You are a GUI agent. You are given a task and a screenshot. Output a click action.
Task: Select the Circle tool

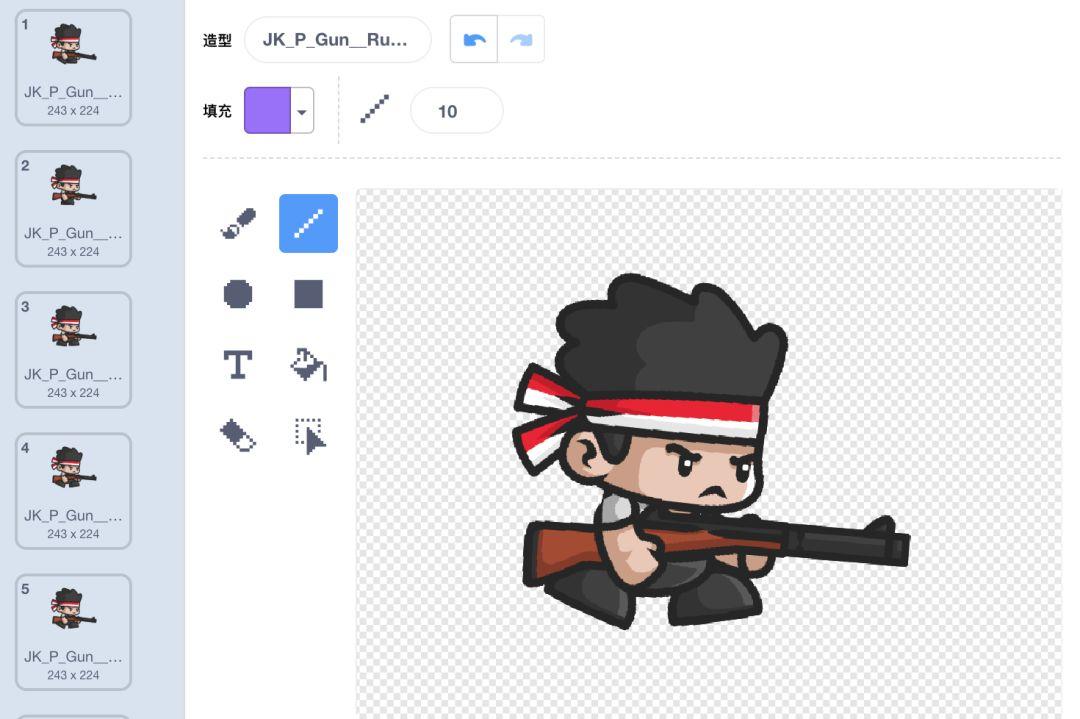click(238, 294)
